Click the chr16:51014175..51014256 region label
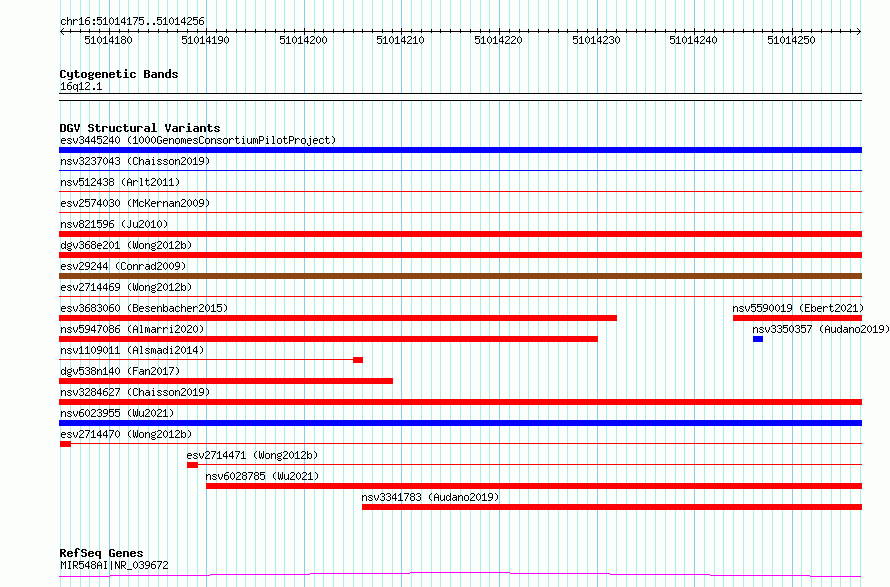890x587 pixels. tap(132, 22)
